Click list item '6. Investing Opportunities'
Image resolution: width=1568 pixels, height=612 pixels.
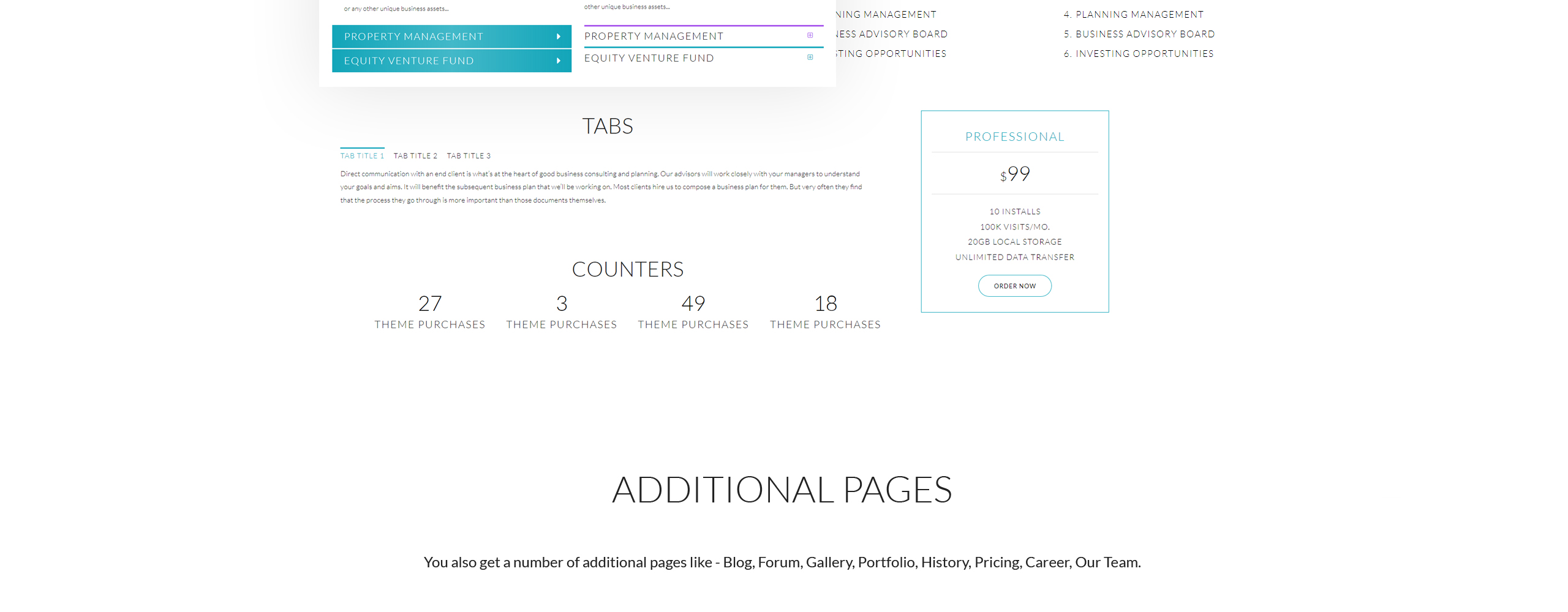tap(1139, 54)
